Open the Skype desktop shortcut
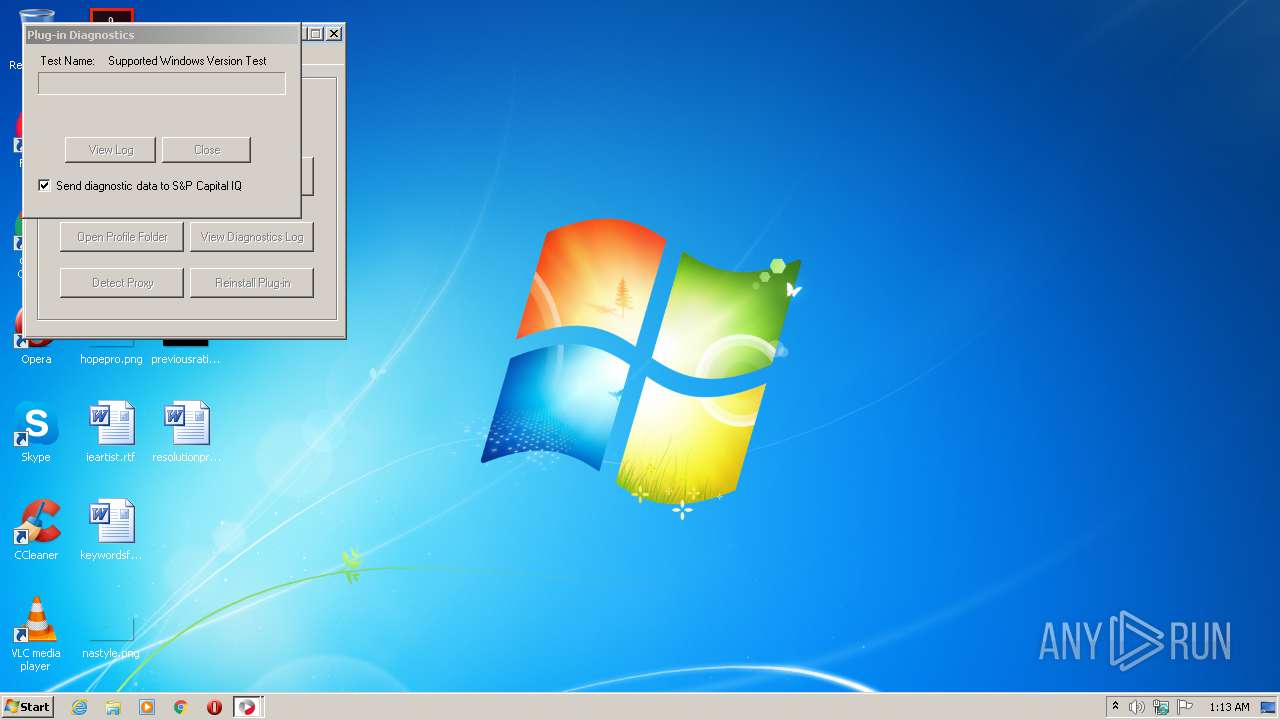This screenshot has height=720, width=1280. [x=36, y=432]
